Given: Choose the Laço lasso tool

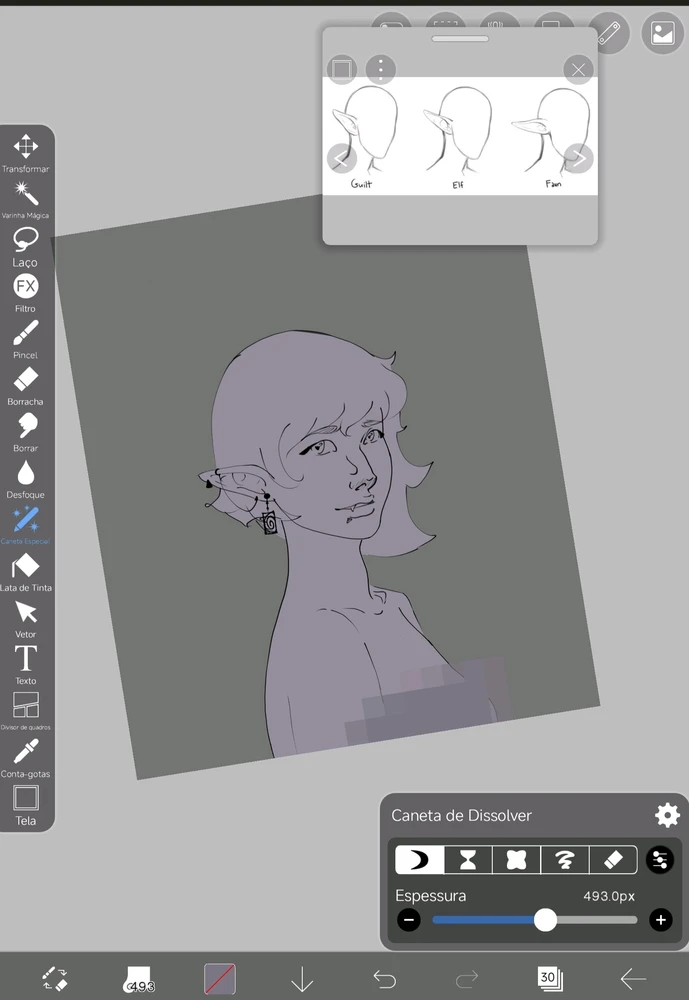Looking at the screenshot, I should pyautogui.click(x=26, y=247).
